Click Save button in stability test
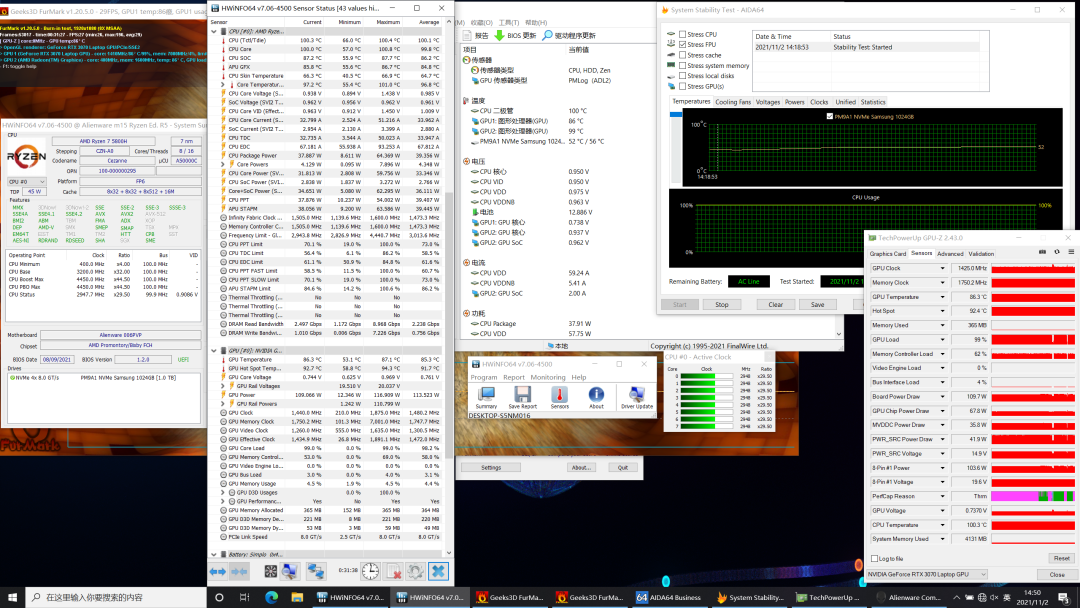Image resolution: width=1080 pixels, height=608 pixels. pos(818,304)
